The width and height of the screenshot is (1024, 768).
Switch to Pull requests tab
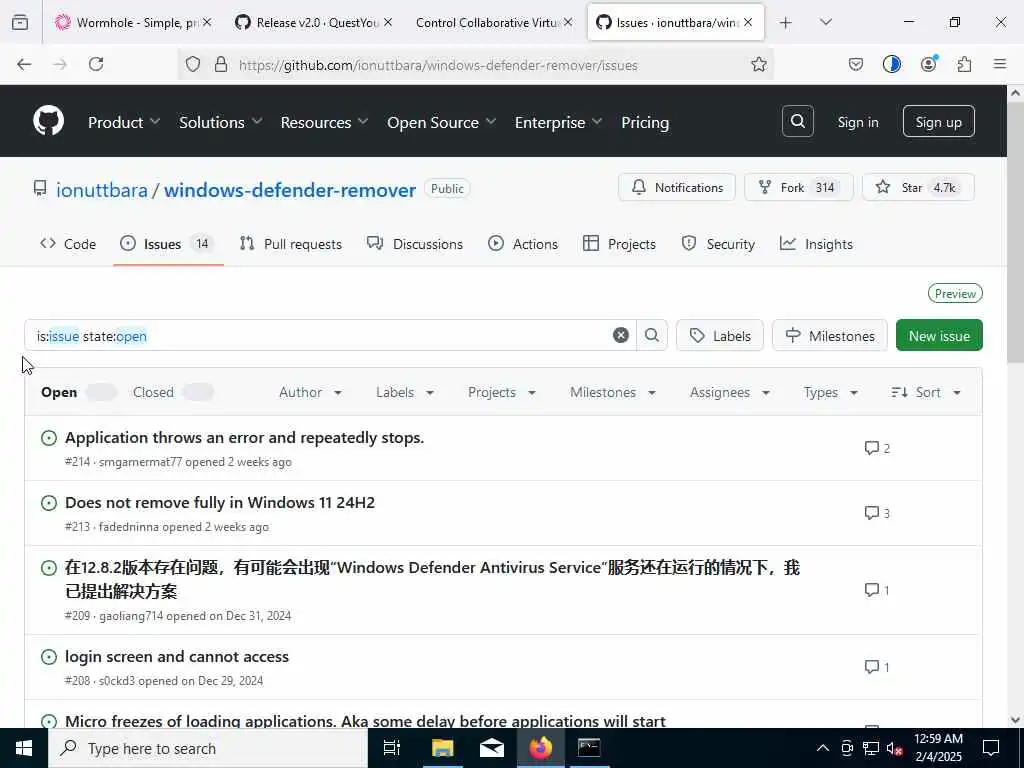tap(291, 244)
